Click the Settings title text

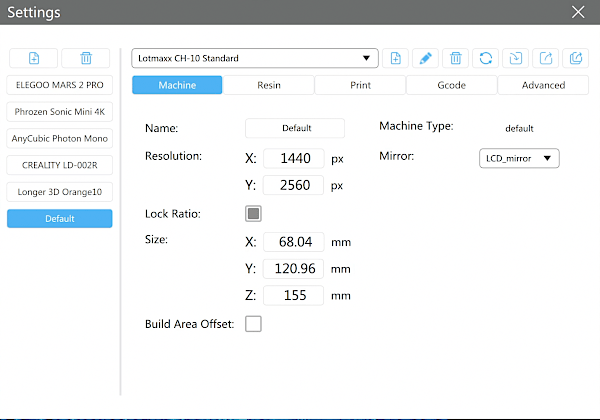click(x=34, y=12)
